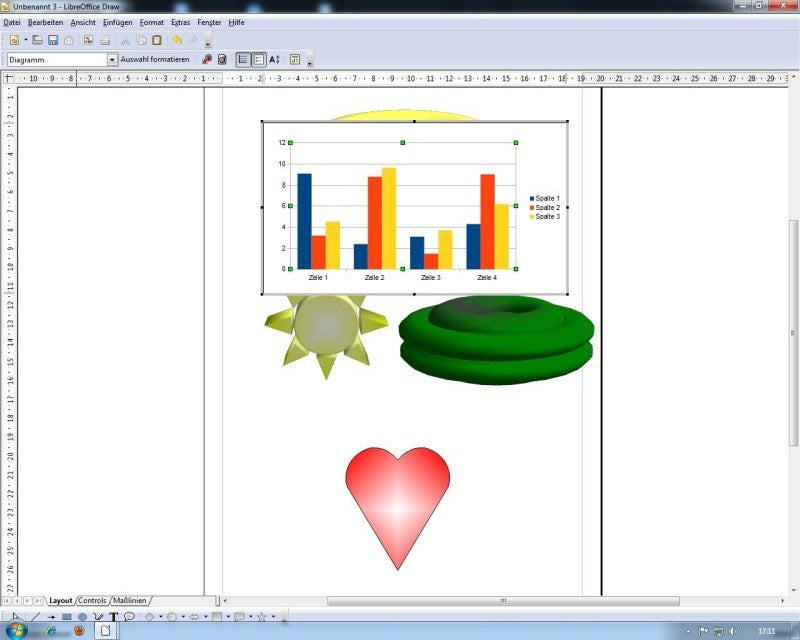Open the Flowchart dropdown arrow

coord(228,617)
